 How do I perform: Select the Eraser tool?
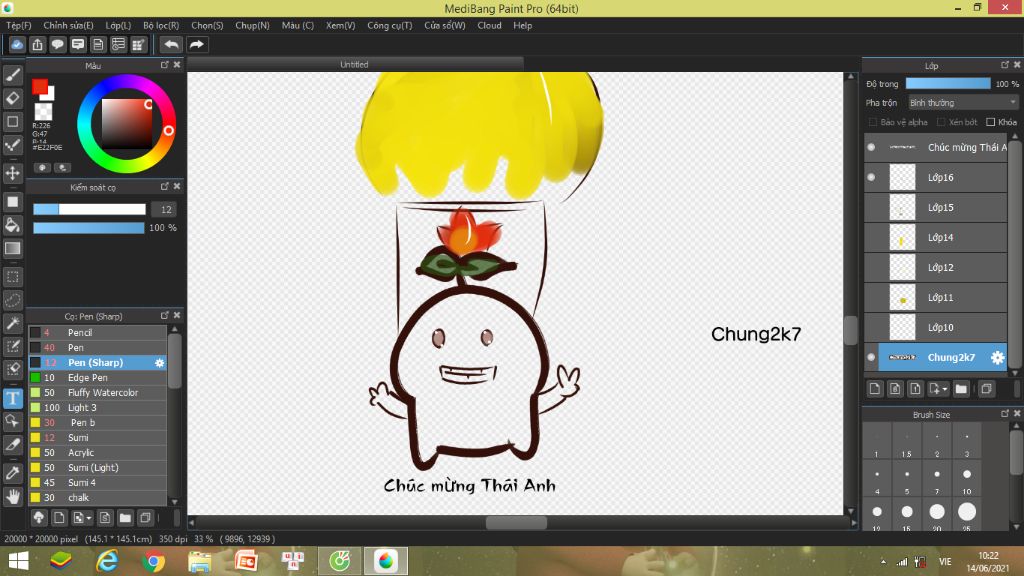[x=12, y=99]
